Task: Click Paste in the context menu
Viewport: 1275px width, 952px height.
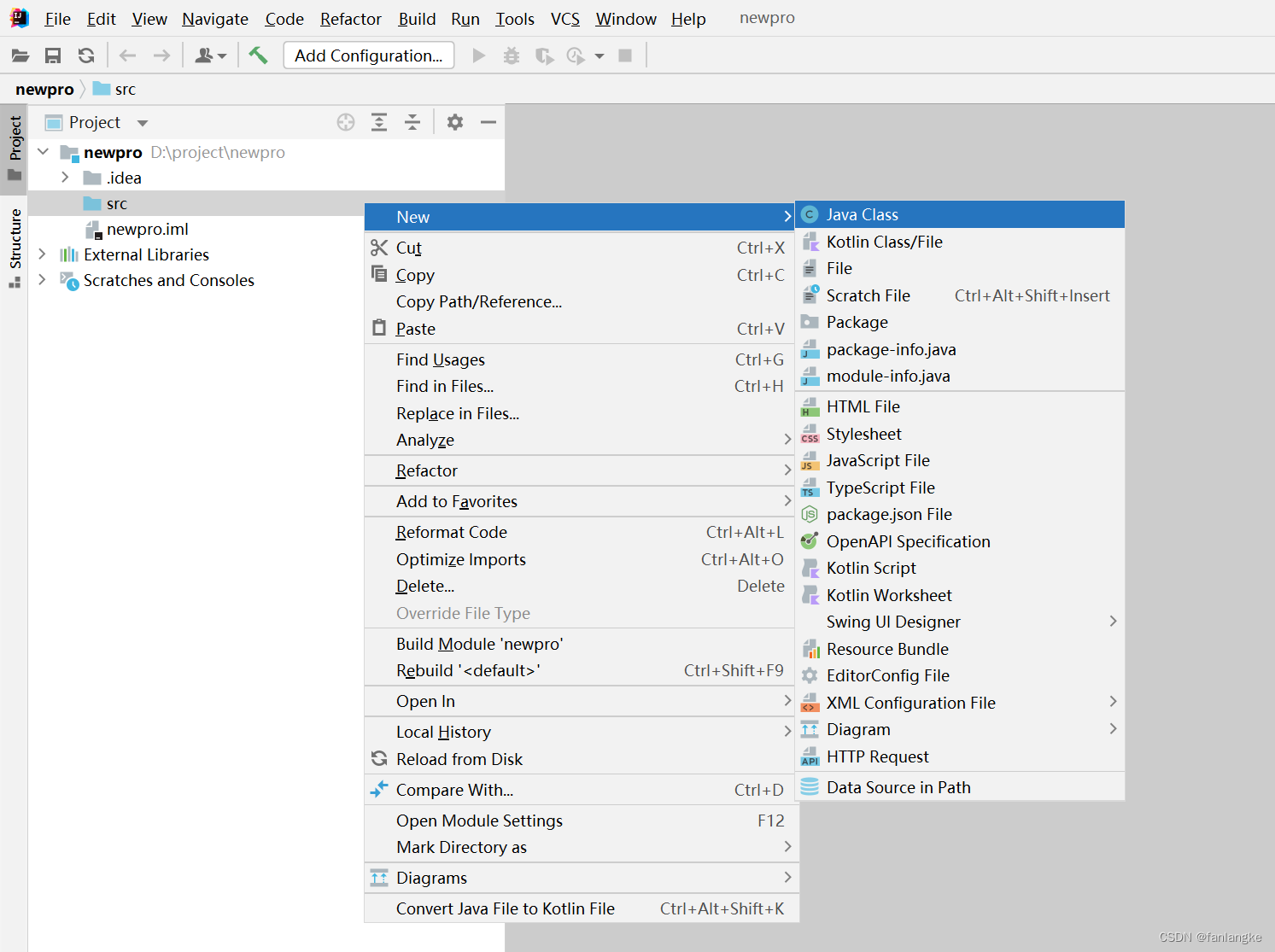Action: click(580, 329)
